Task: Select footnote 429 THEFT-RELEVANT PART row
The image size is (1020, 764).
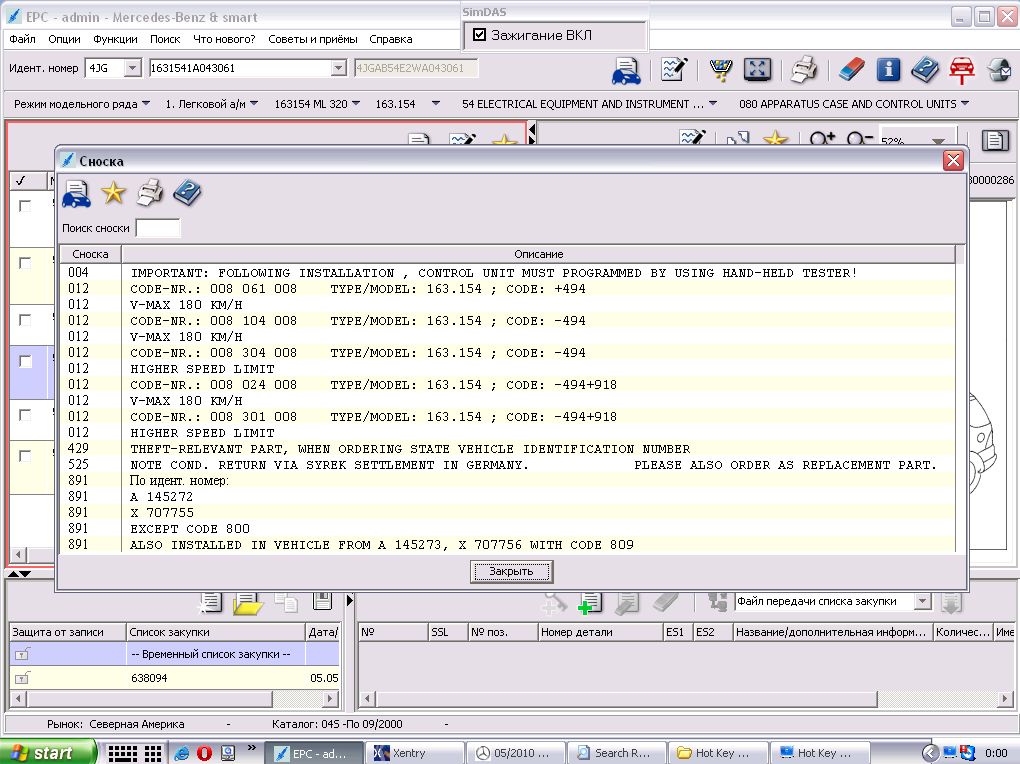Action: 508,449
